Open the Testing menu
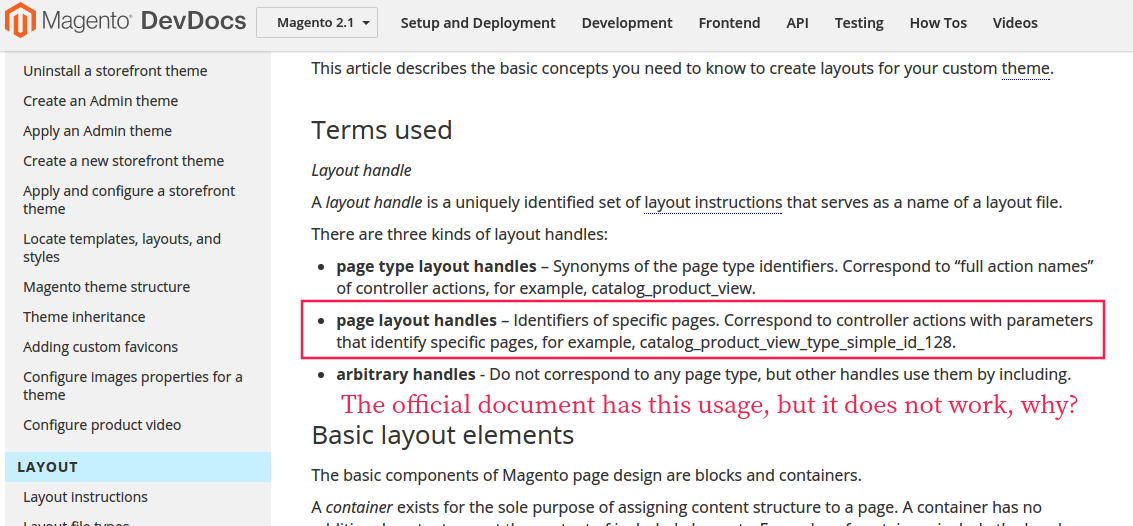 coord(858,23)
